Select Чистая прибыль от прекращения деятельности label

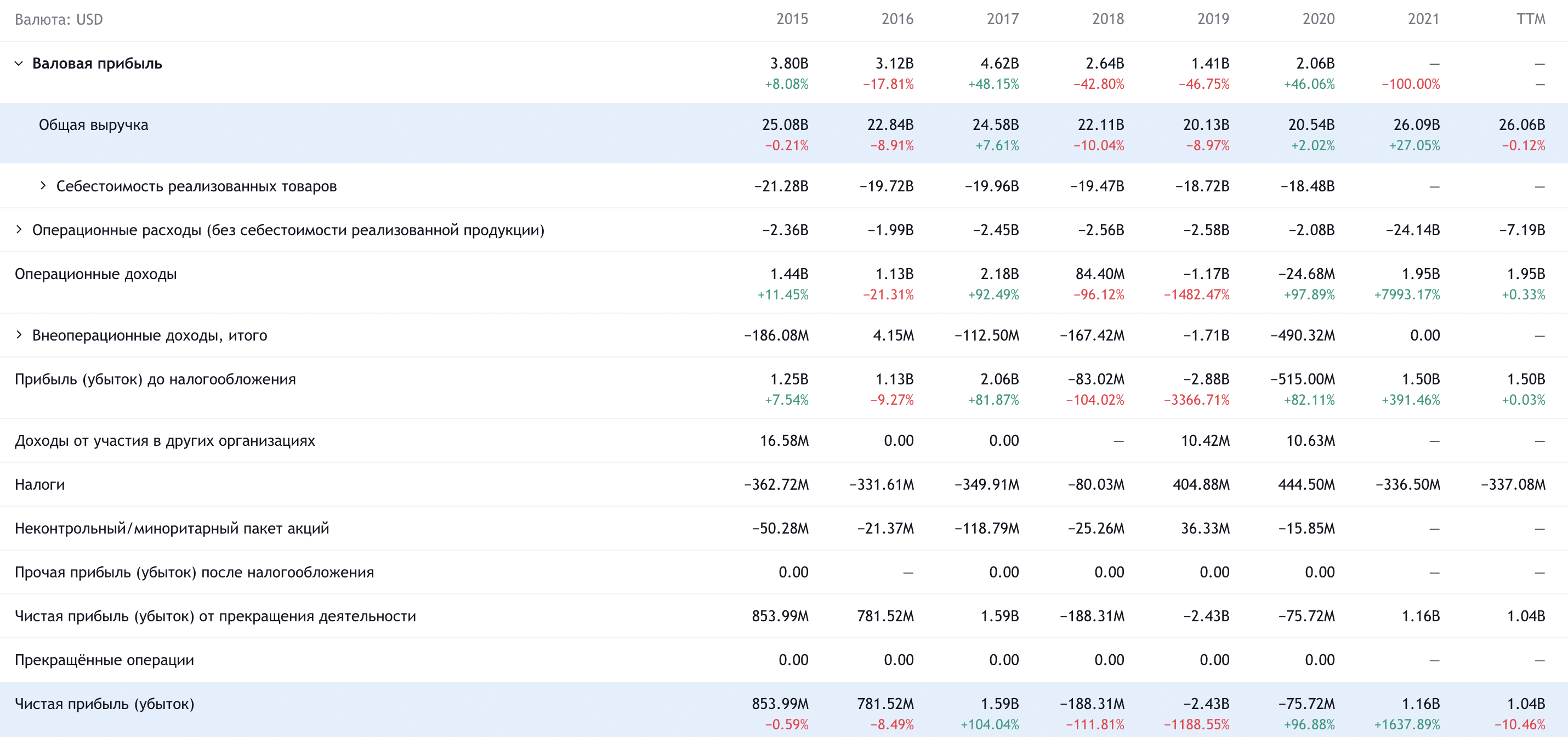coord(215,616)
